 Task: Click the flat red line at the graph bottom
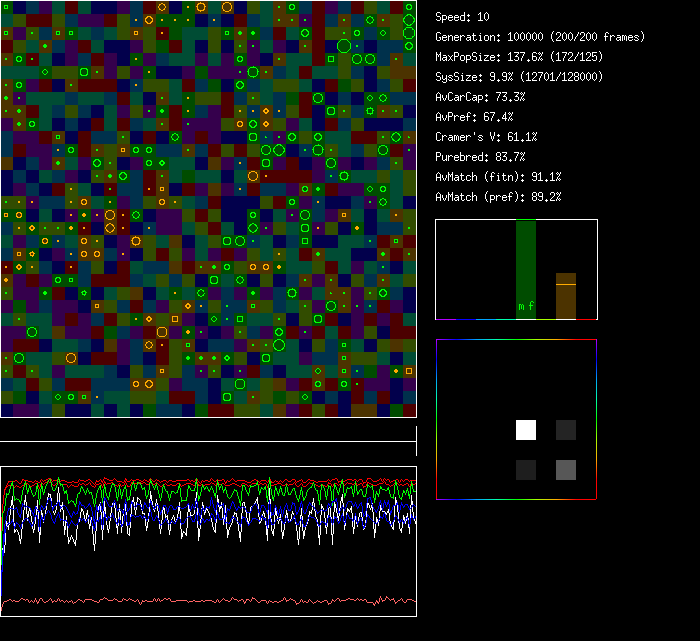[200, 601]
